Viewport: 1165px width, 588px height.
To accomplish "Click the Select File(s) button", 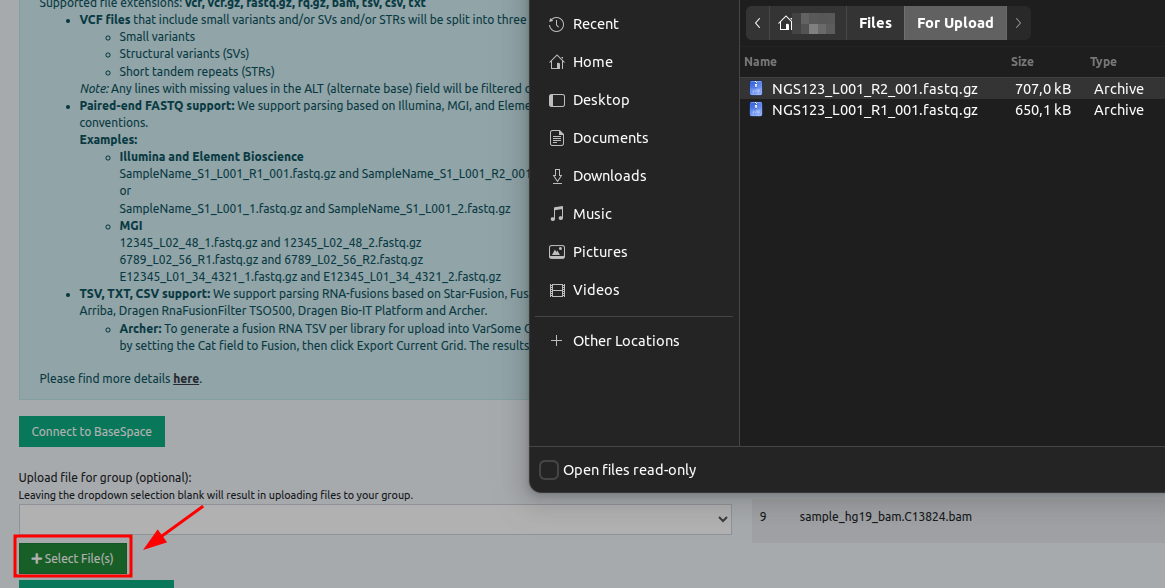I will point(73,558).
